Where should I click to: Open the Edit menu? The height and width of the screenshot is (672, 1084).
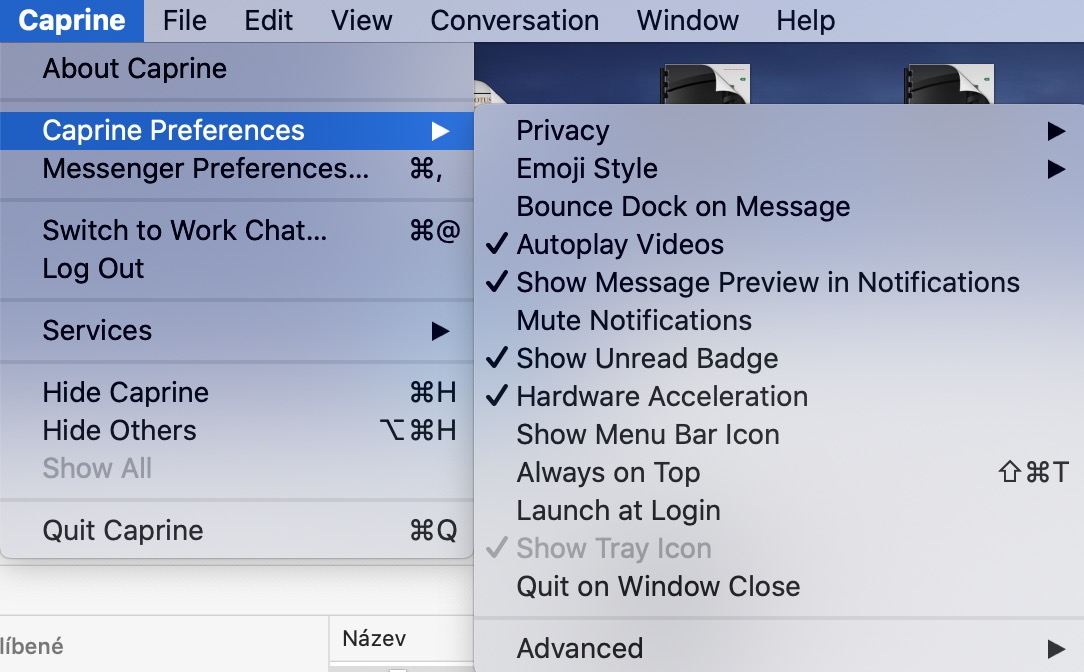tap(268, 21)
